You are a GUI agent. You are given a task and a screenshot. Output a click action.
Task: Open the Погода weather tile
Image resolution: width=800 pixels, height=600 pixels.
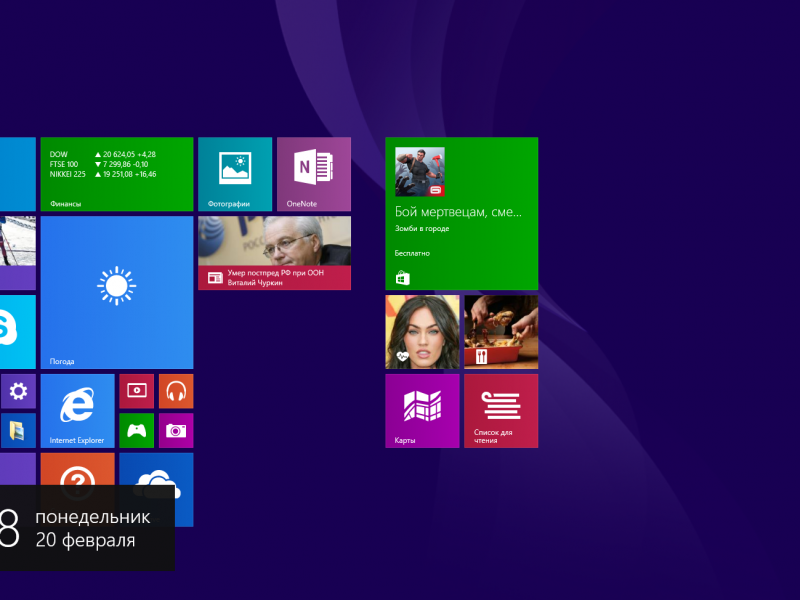click(x=117, y=292)
